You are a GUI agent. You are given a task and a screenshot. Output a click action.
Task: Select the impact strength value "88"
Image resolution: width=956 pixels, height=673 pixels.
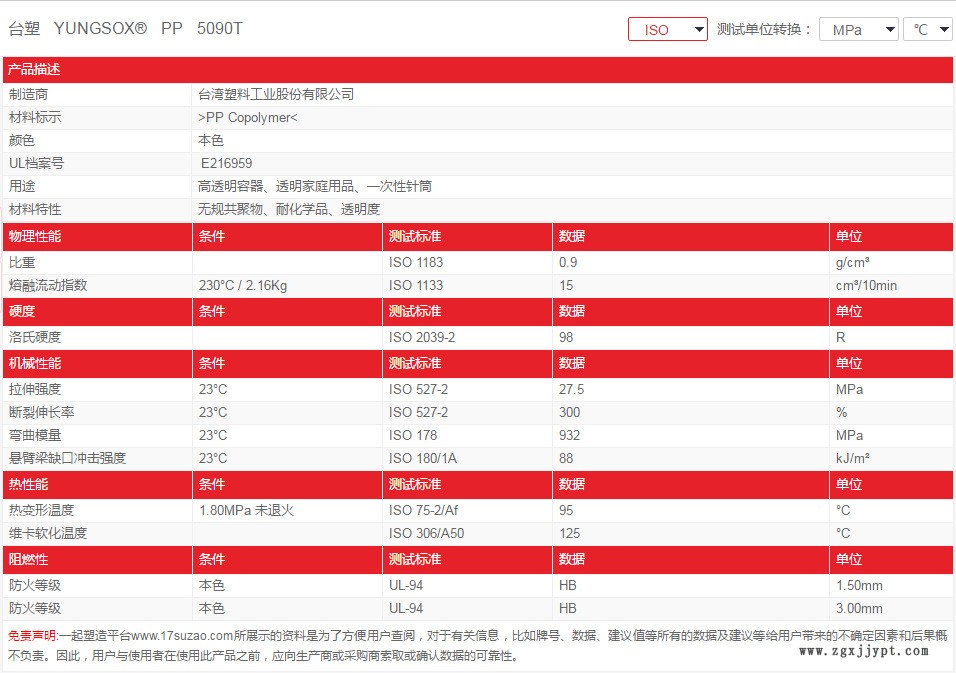566,458
